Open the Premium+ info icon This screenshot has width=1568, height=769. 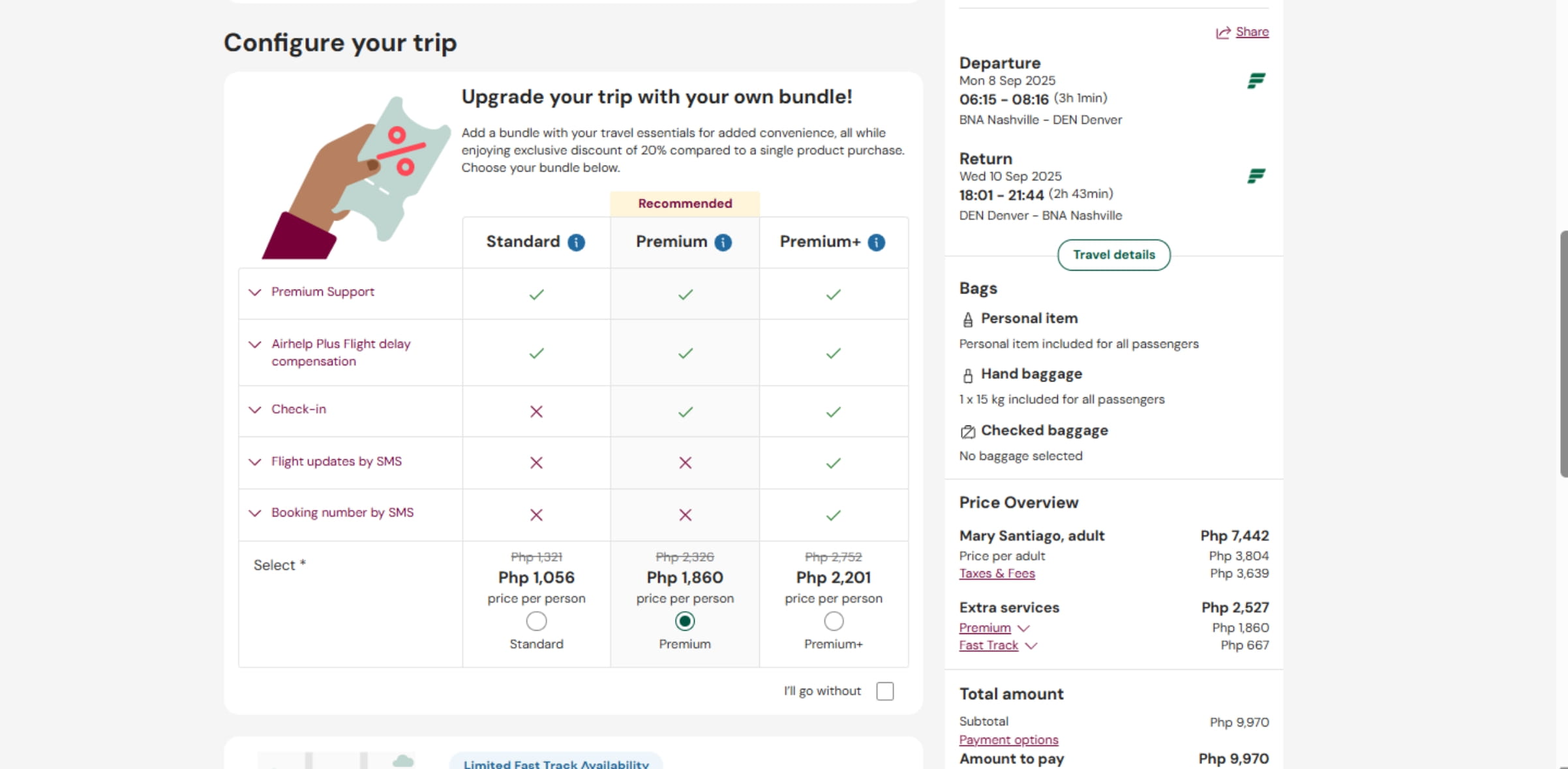pyautogui.click(x=876, y=243)
